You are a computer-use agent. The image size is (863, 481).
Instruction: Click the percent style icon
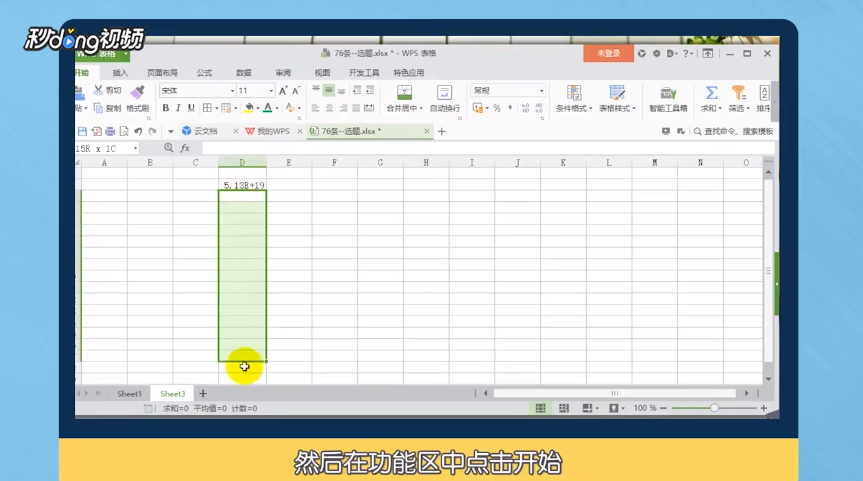(x=497, y=108)
